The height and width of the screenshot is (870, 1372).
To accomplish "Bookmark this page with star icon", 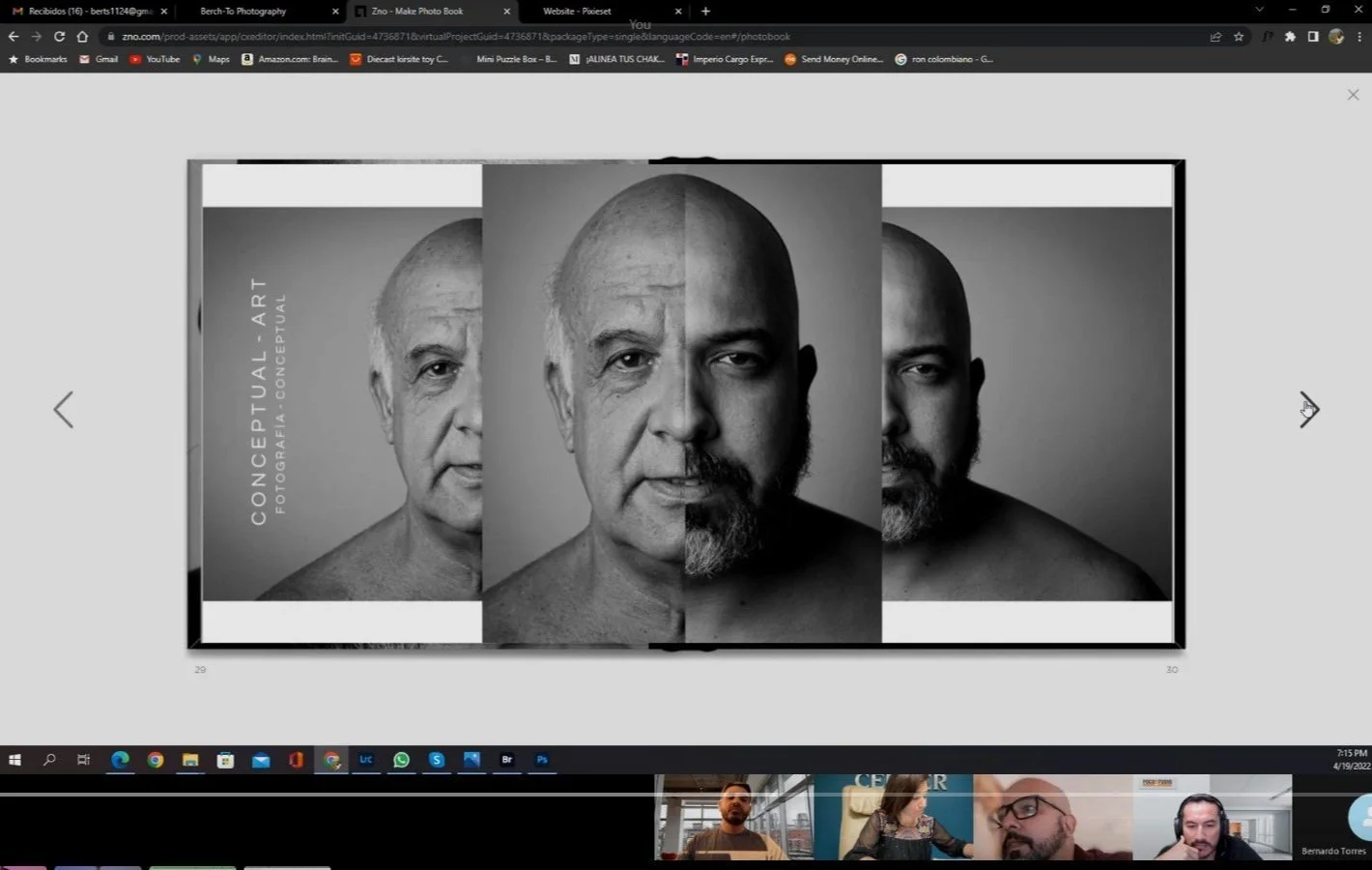I will coord(1239,37).
